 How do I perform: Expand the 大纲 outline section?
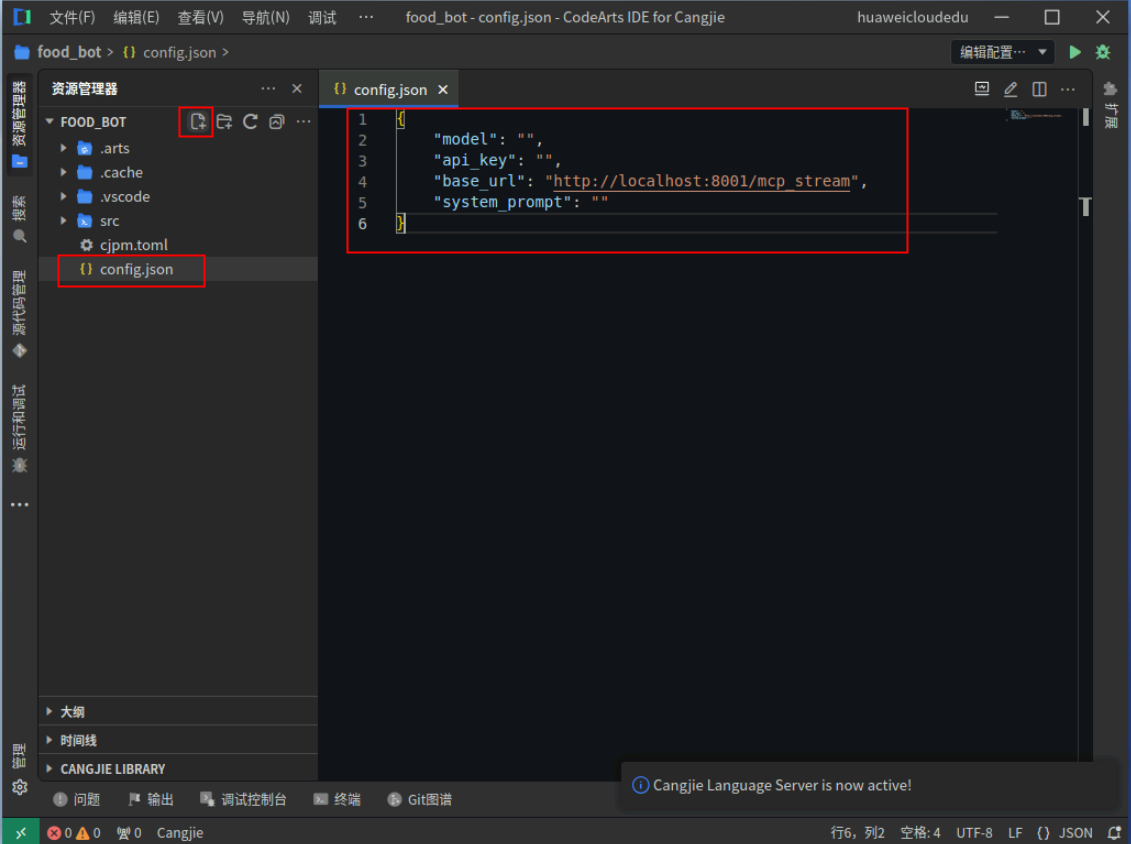tap(177, 711)
